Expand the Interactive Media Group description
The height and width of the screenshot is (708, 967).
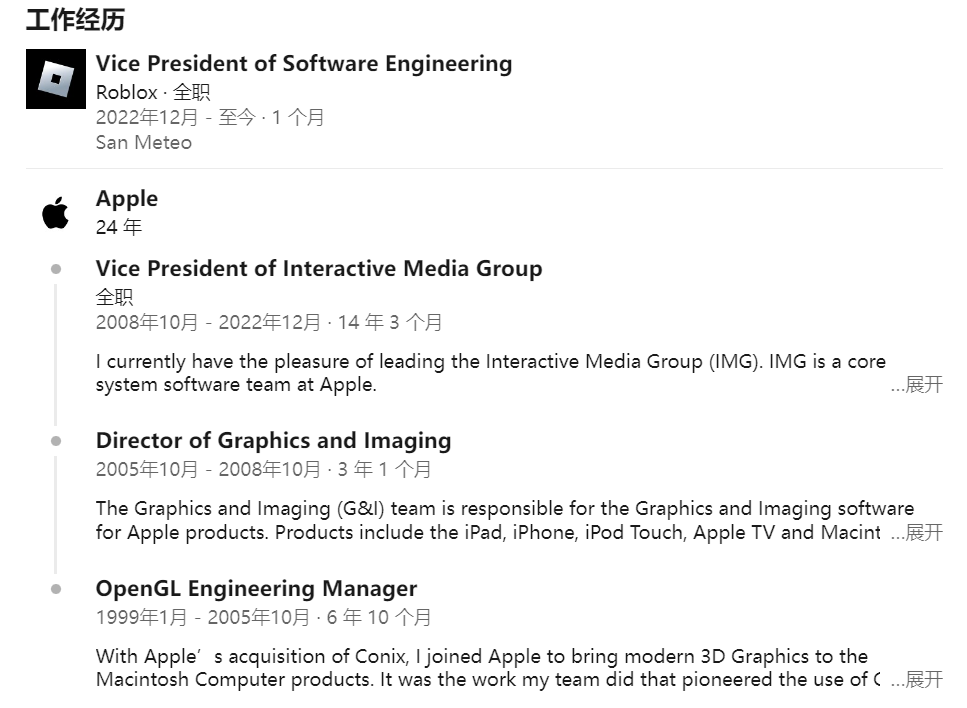(917, 385)
